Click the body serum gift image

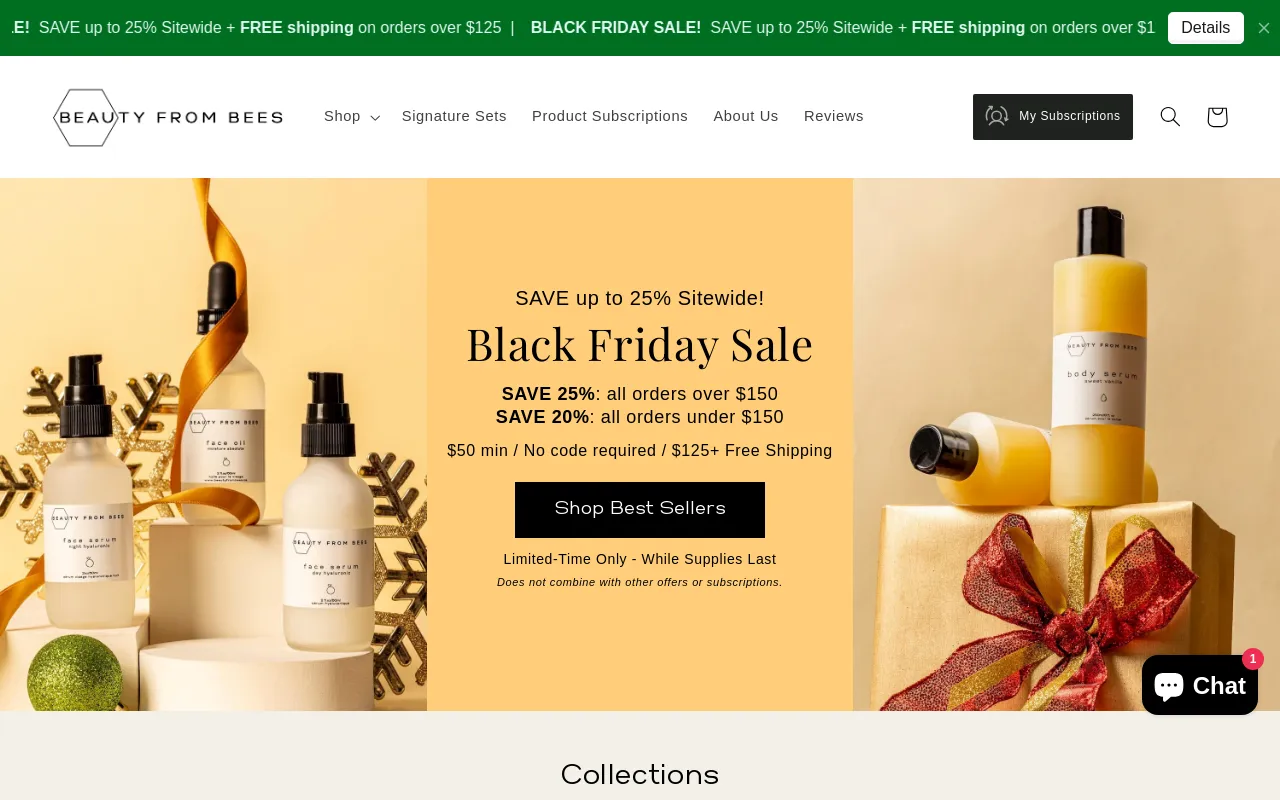pos(1066,445)
